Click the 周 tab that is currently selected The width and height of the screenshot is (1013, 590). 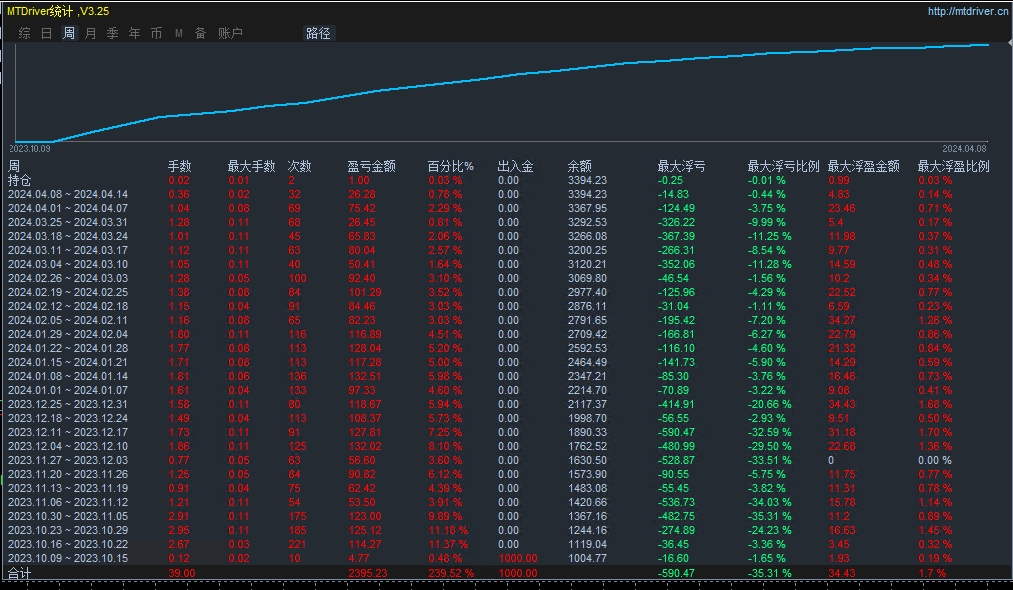point(68,33)
